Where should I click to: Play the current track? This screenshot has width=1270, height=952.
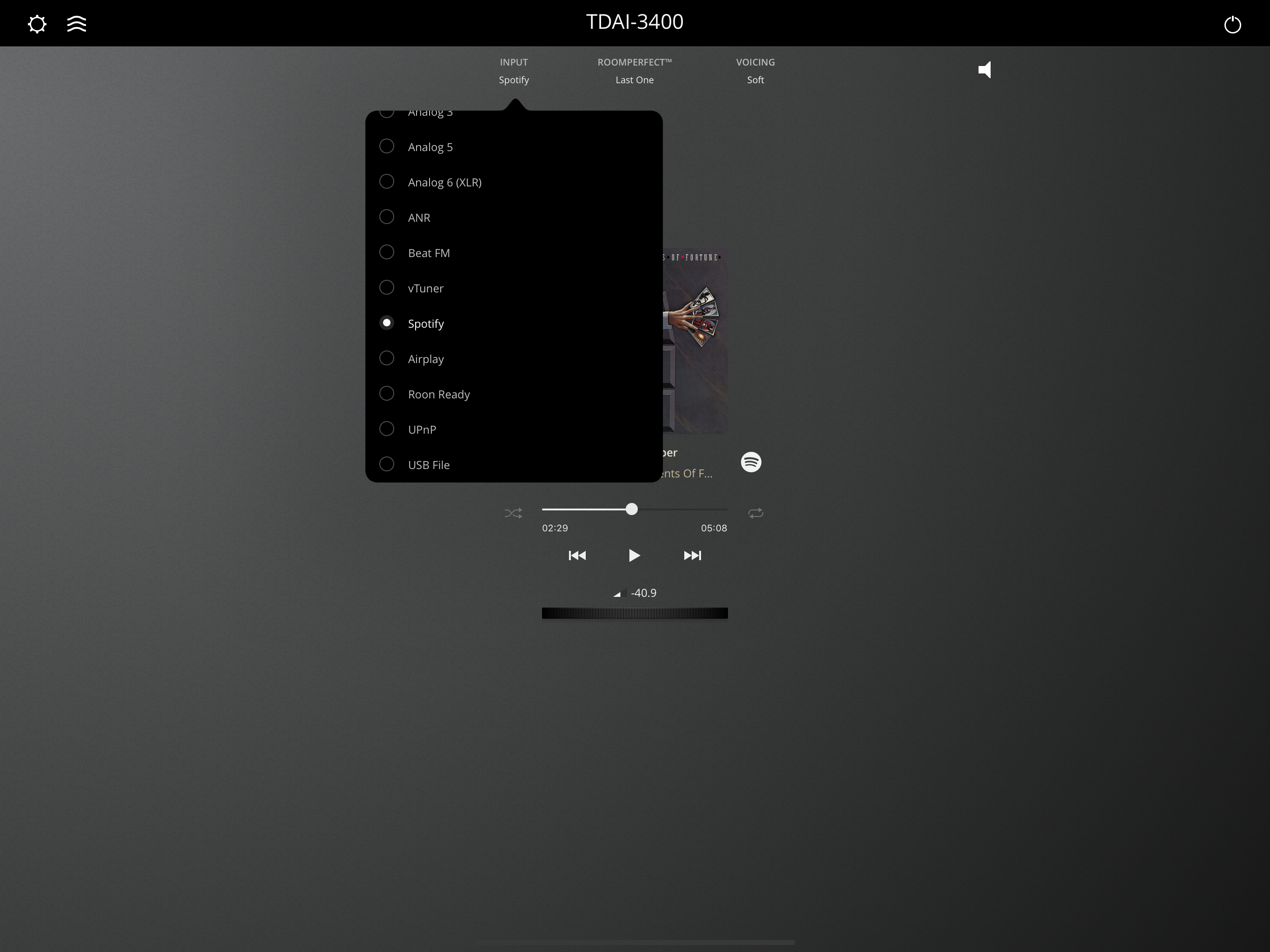[634, 556]
